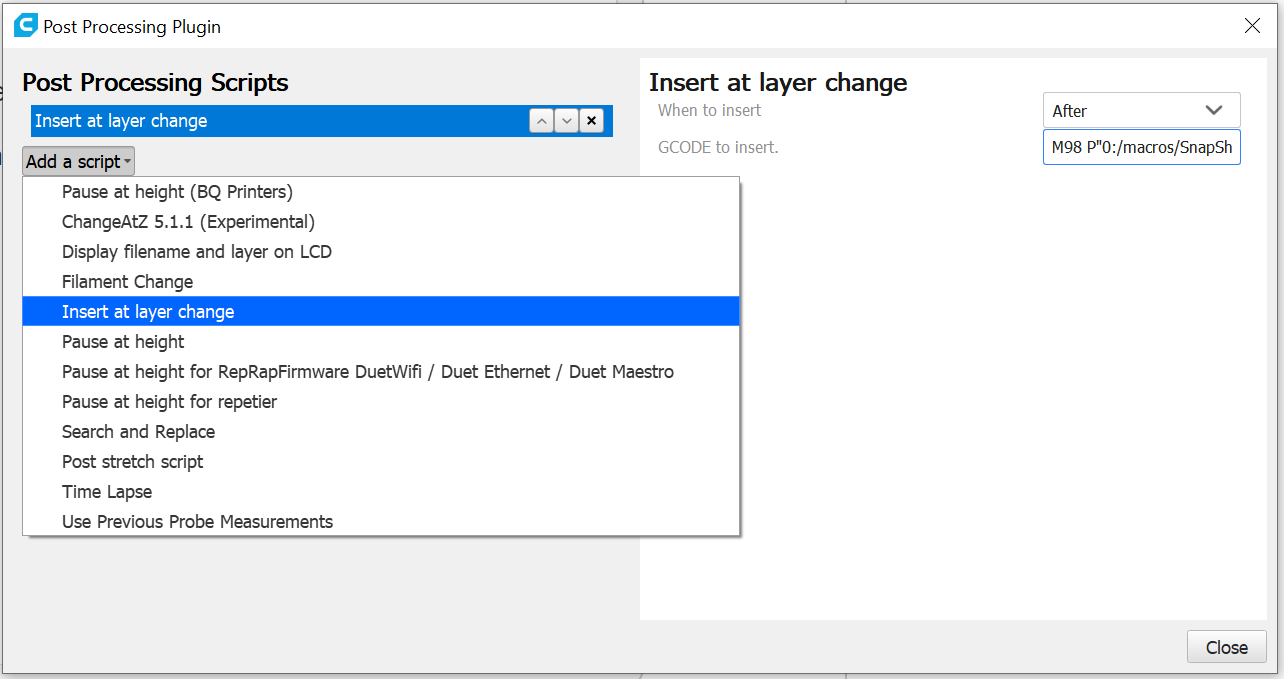Screen dimensions: 1284x679
Task: Move the script down with the arrow icon
Action: point(567,121)
